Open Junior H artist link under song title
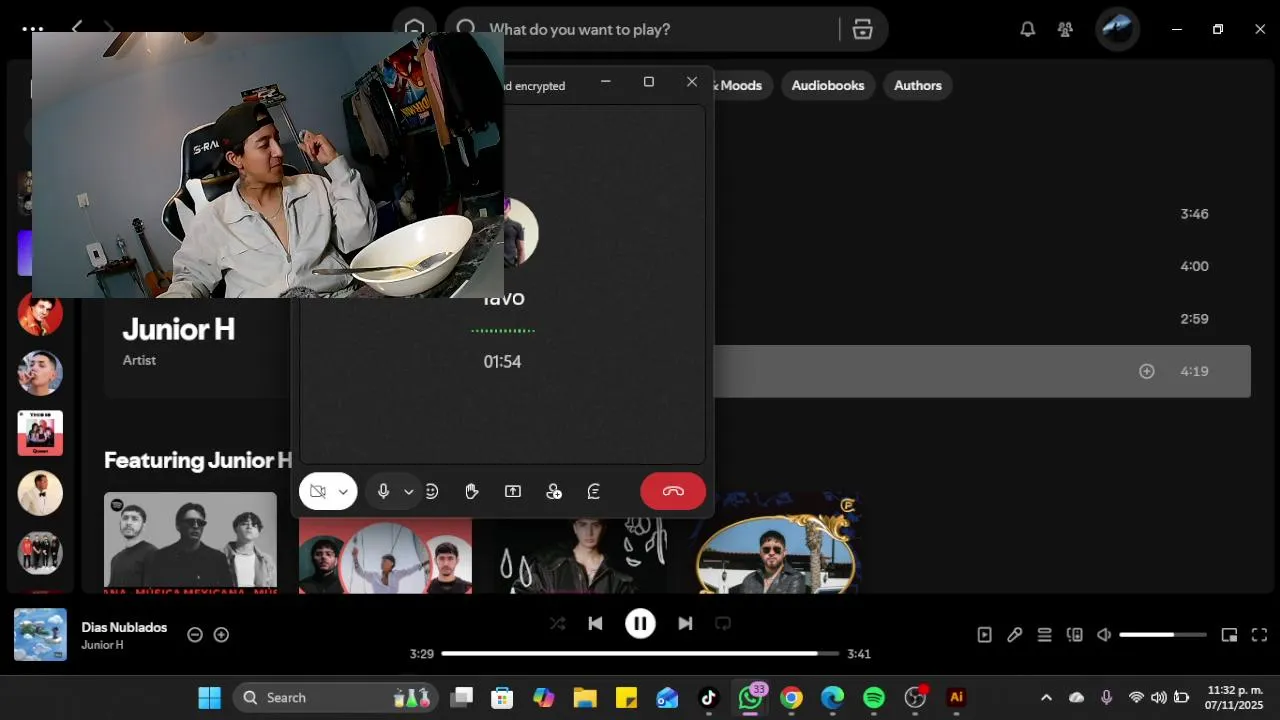 (102, 645)
